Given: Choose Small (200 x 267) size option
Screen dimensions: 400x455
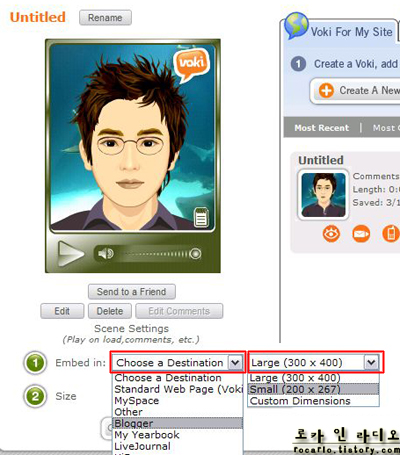Looking at the screenshot, I should pyautogui.click(x=313, y=389).
